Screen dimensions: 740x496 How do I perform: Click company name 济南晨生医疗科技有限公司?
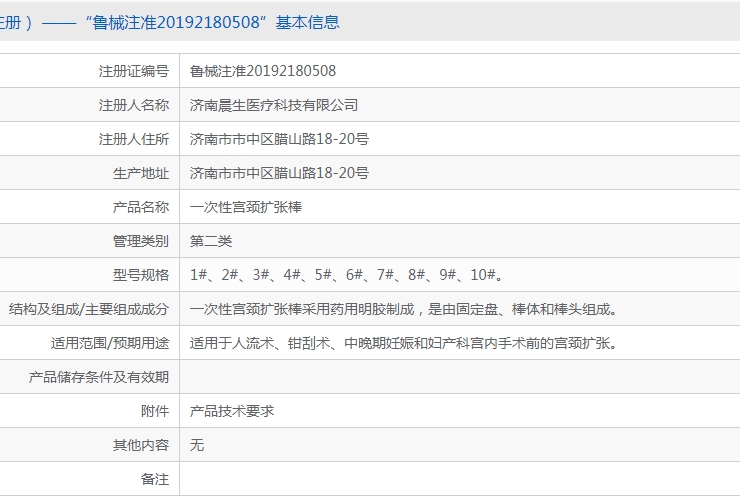click(x=274, y=105)
